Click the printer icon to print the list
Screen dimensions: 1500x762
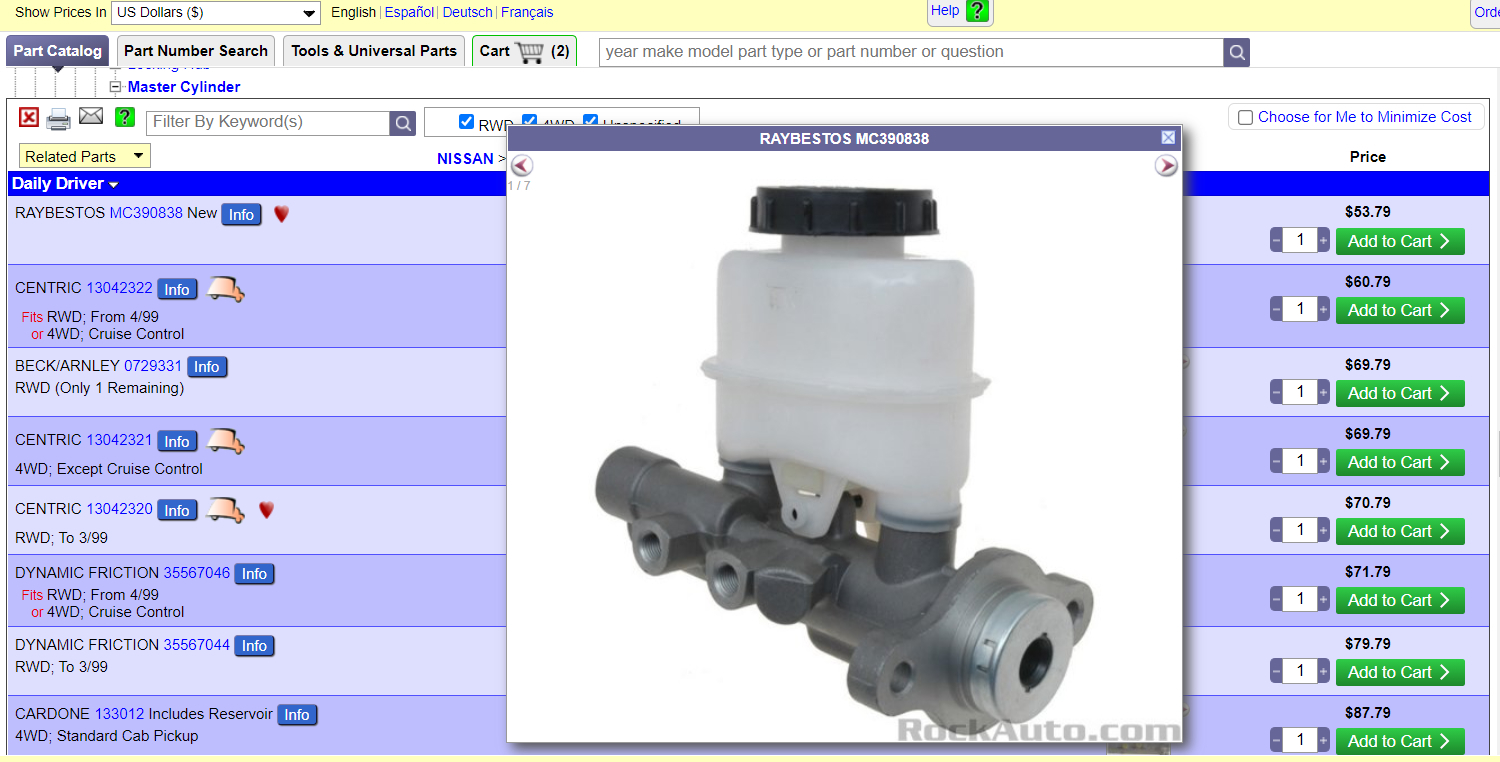click(59, 120)
